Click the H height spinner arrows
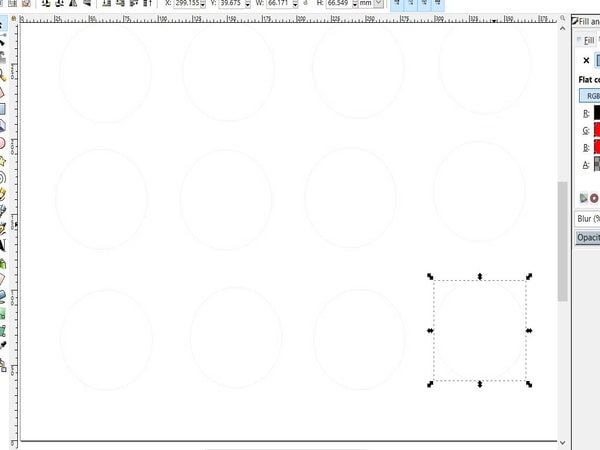Viewport: 600px width, 450px height. (x=355, y=3)
